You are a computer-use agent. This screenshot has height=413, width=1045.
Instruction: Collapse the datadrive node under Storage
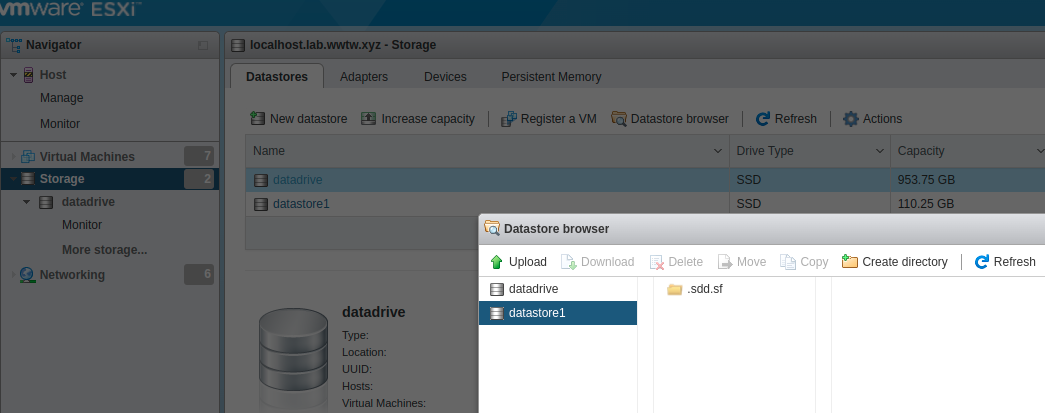pyautogui.click(x=27, y=202)
